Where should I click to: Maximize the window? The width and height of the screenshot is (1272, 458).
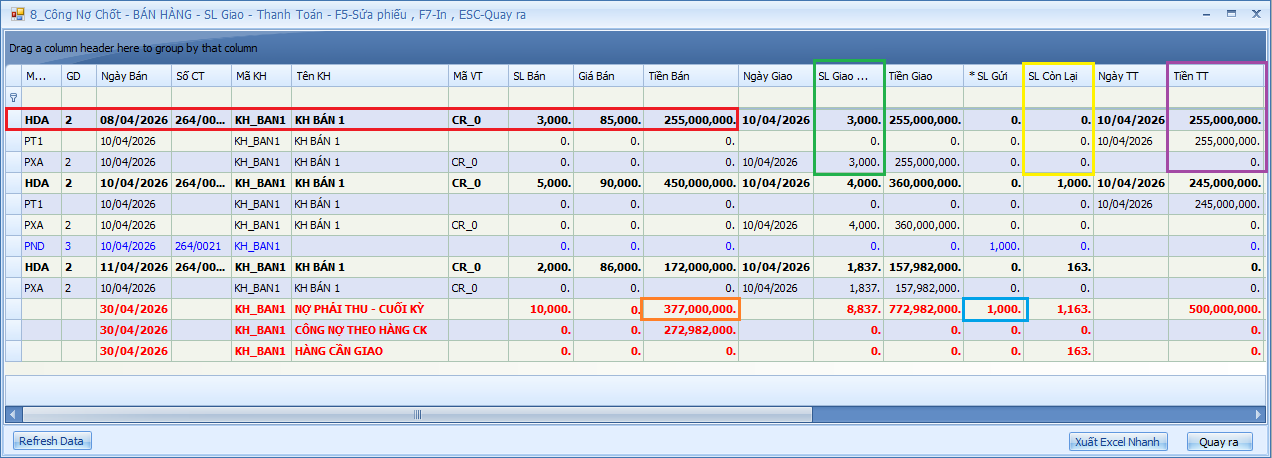(x=1230, y=13)
